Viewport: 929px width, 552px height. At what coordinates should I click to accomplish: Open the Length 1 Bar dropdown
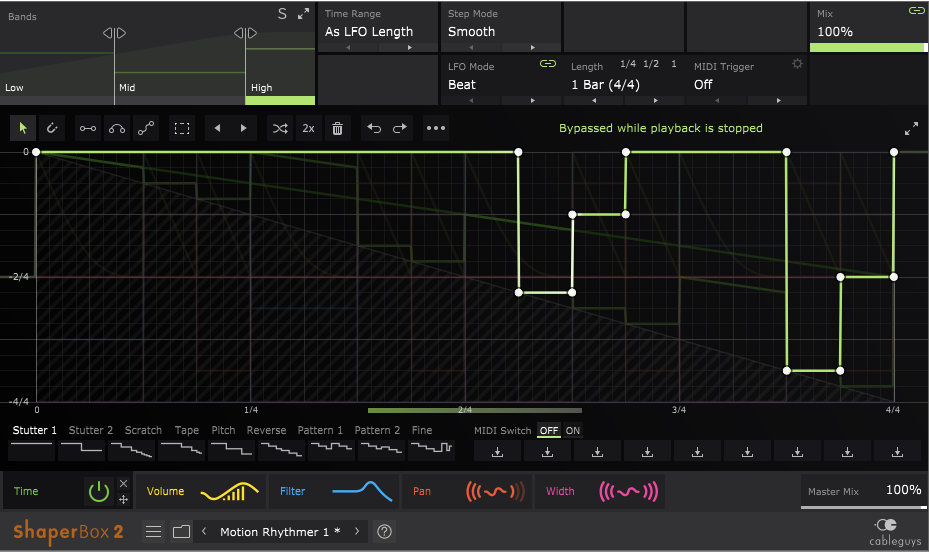click(x=606, y=85)
